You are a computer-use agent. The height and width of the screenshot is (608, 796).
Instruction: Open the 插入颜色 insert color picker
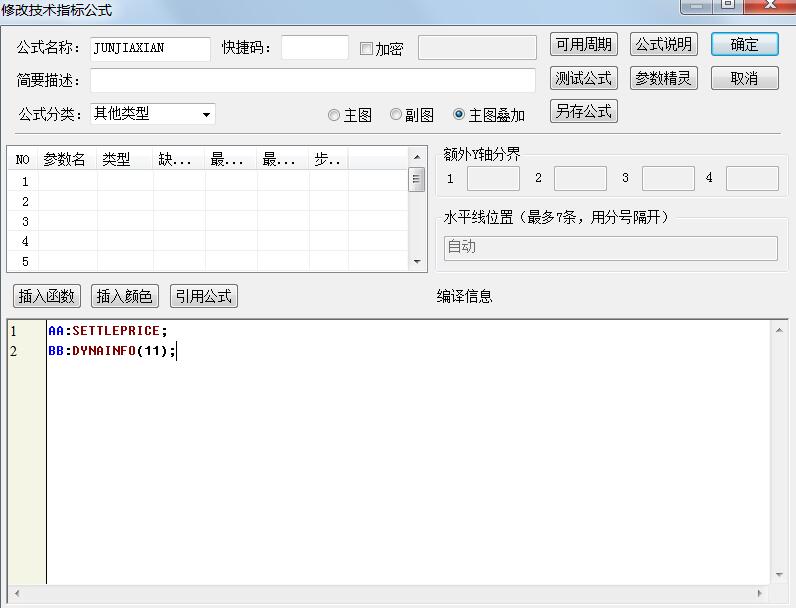[125, 296]
